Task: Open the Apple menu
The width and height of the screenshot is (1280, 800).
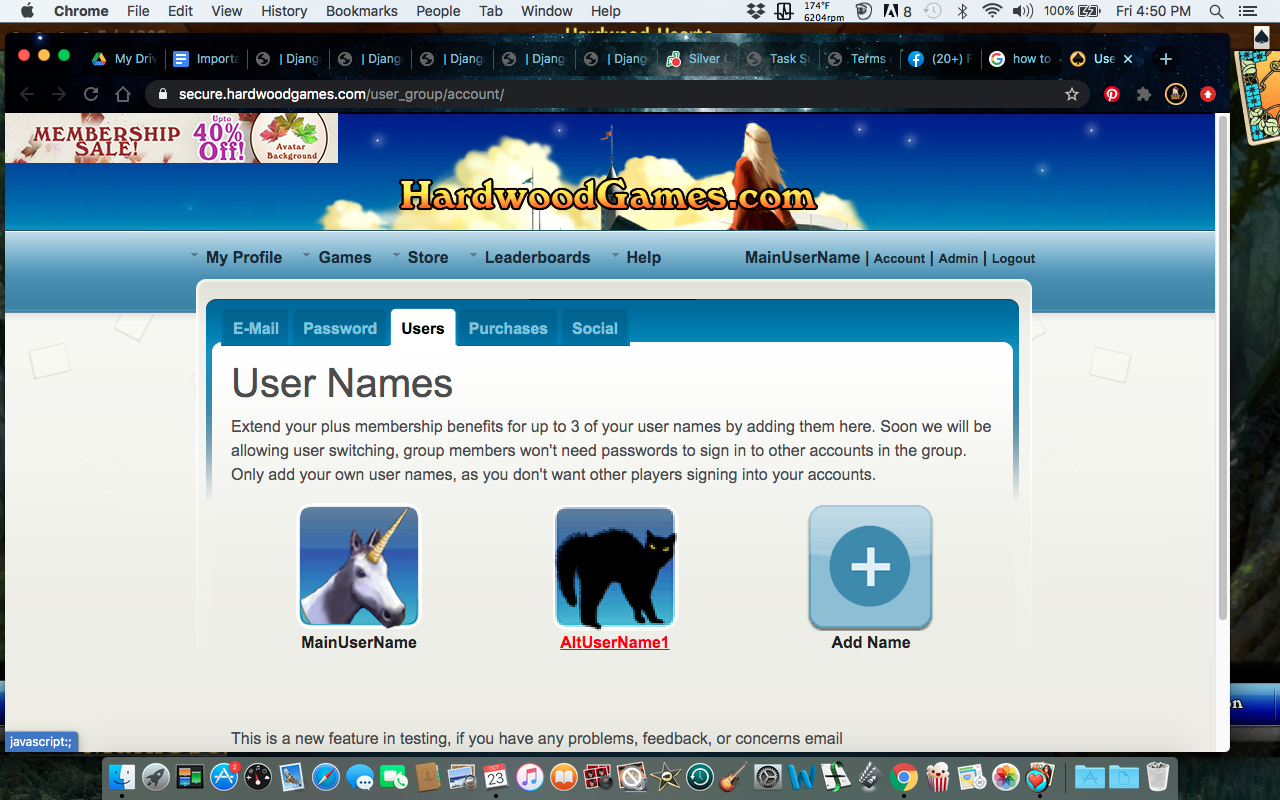Action: pyautogui.click(x=27, y=11)
